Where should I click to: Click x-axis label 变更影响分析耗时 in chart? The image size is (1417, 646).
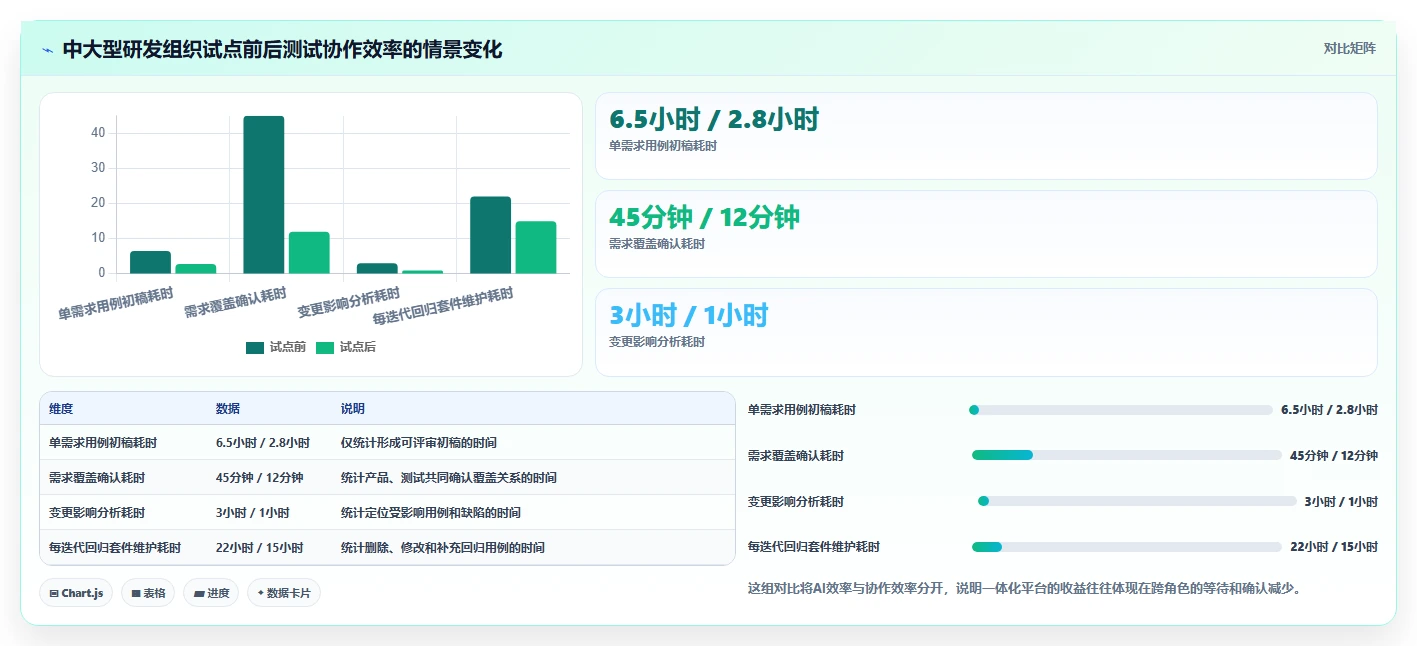click(x=349, y=302)
